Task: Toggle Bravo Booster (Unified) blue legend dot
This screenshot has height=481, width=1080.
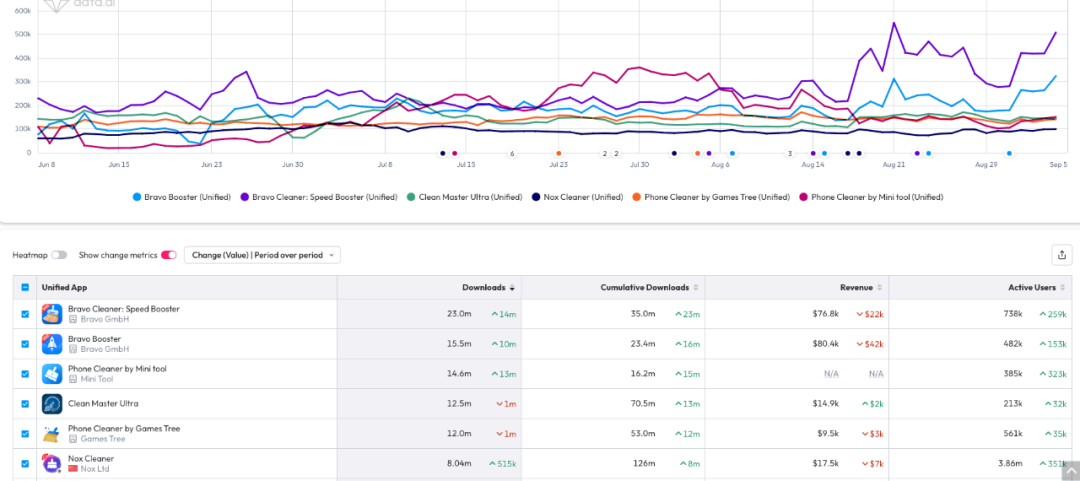Action: coord(137,197)
